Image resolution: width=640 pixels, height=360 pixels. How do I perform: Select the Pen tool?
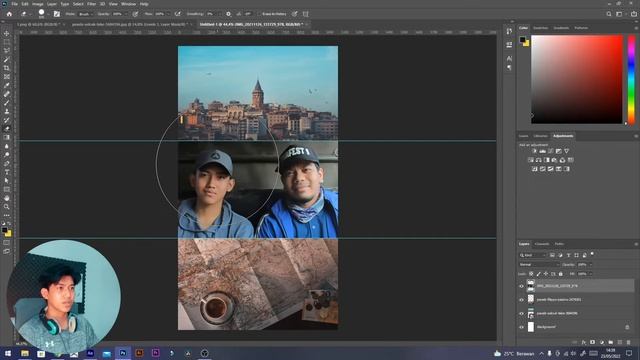pyautogui.click(x=7, y=163)
